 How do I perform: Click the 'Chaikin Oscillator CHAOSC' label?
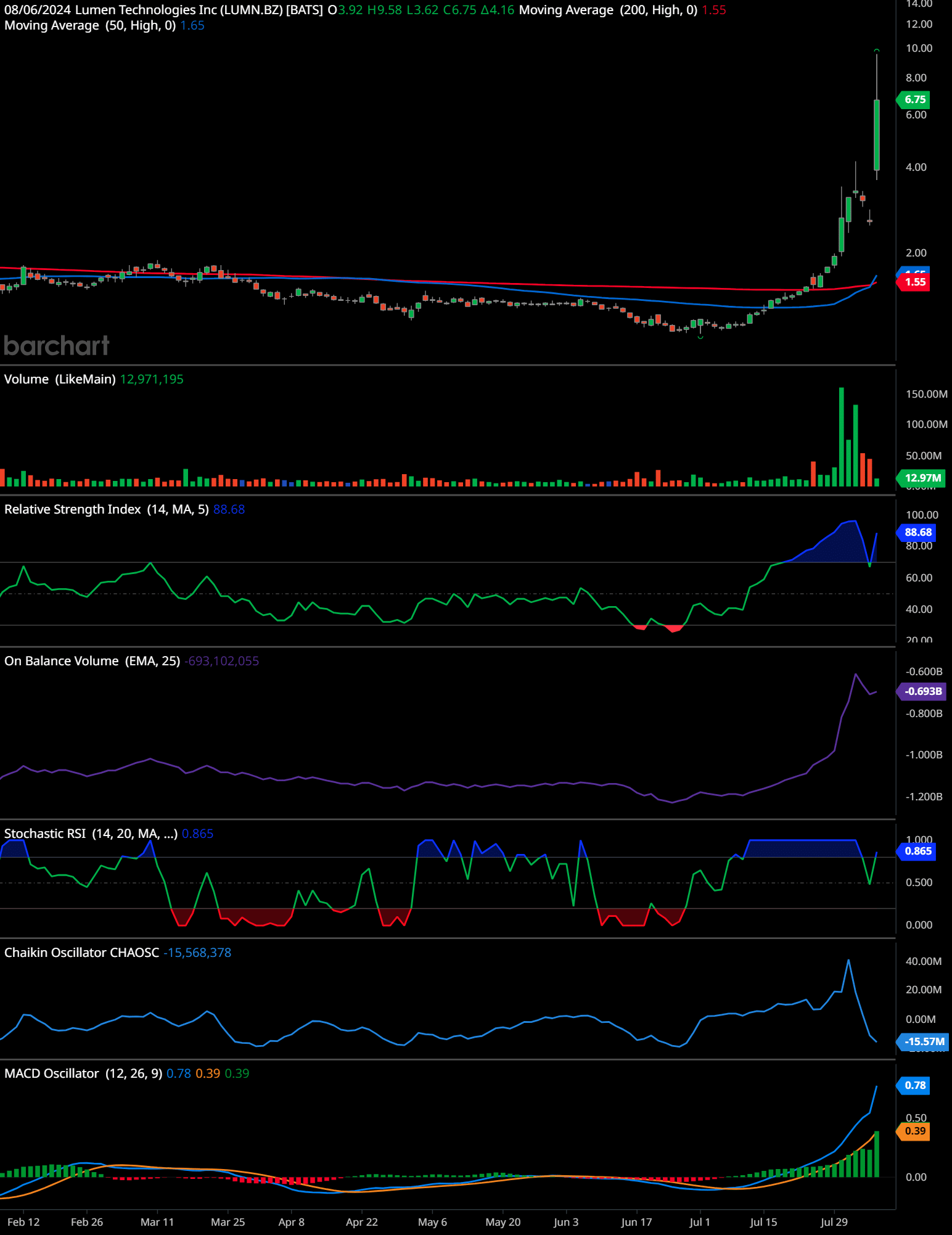click(x=82, y=953)
